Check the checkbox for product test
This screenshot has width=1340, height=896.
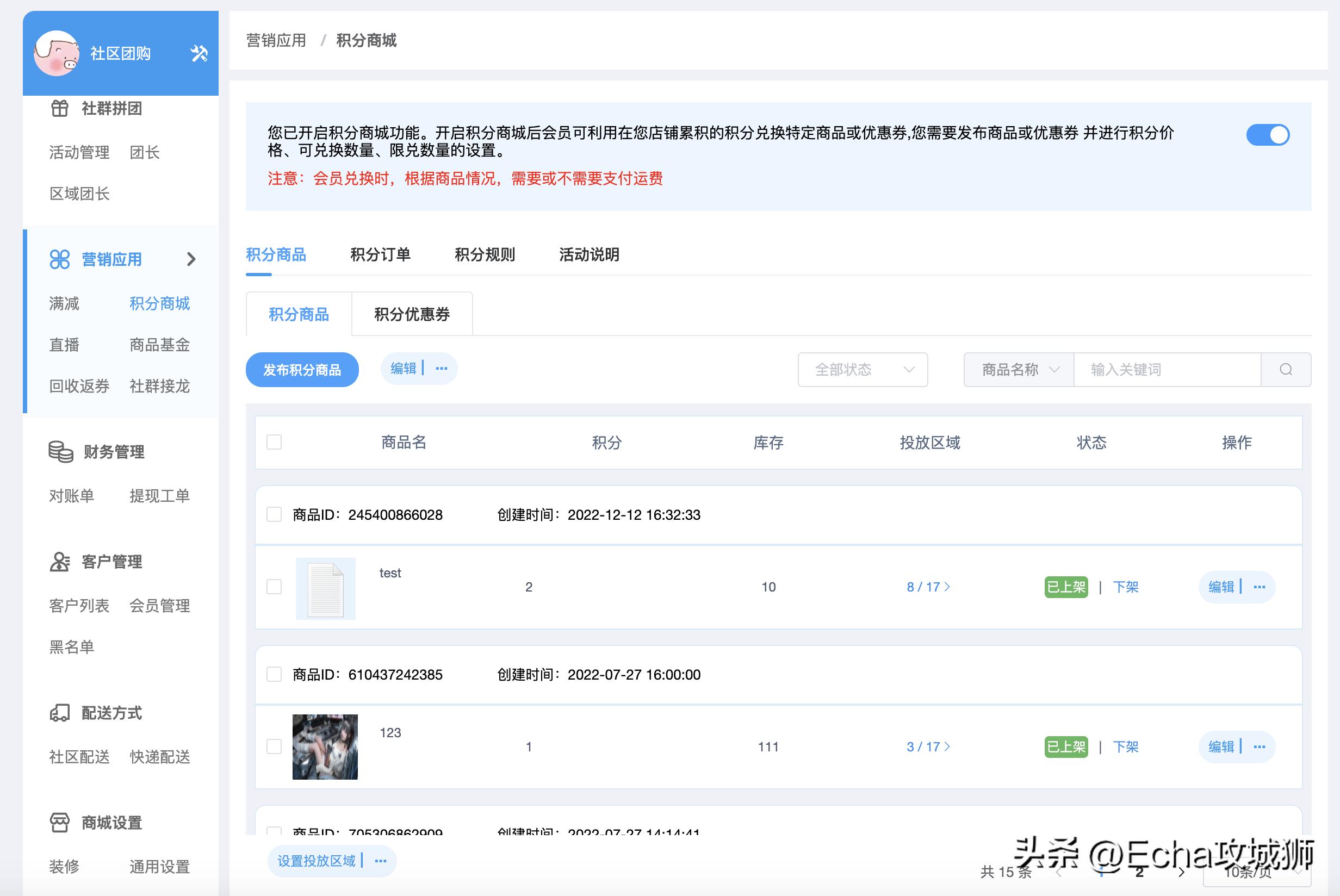[x=274, y=587]
